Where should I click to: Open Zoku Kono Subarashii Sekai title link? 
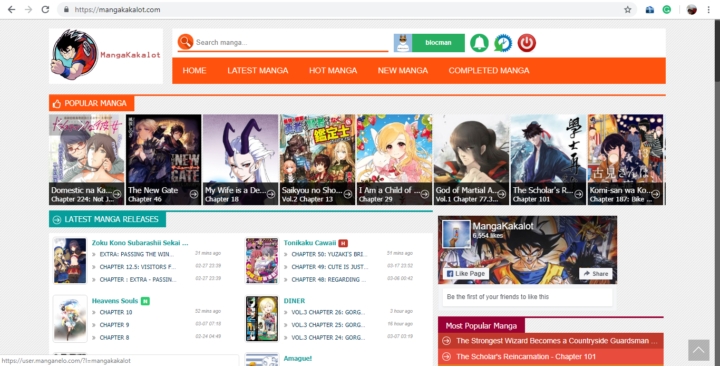[x=140, y=242]
